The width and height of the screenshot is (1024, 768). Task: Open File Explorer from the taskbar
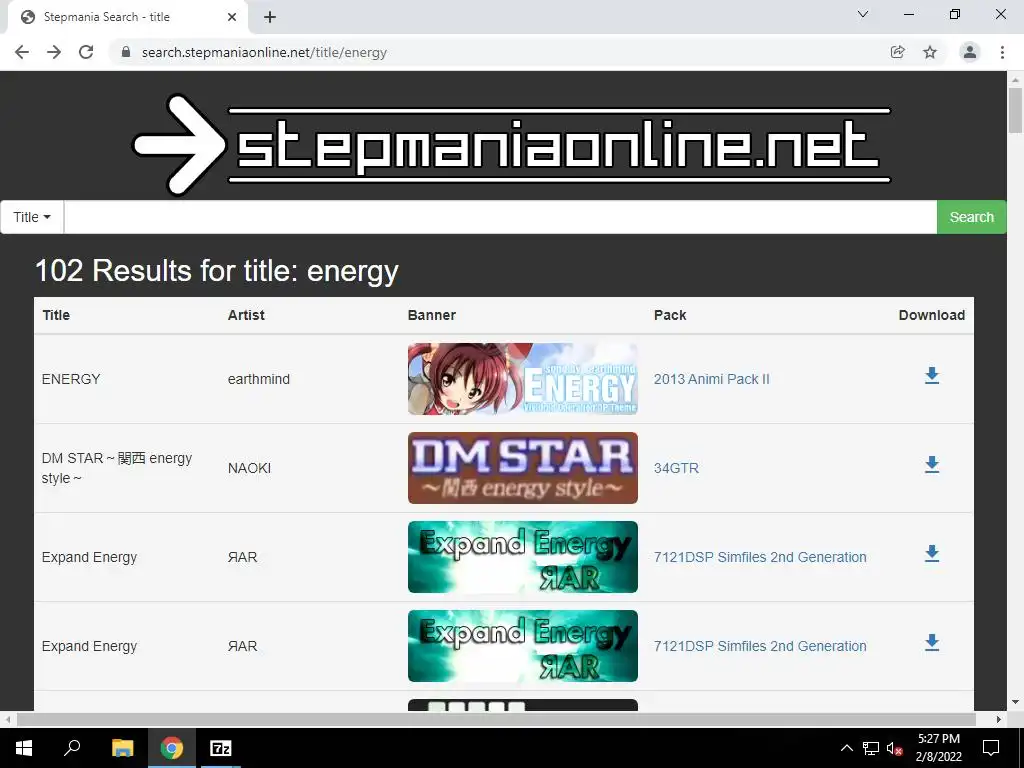pyautogui.click(x=122, y=748)
